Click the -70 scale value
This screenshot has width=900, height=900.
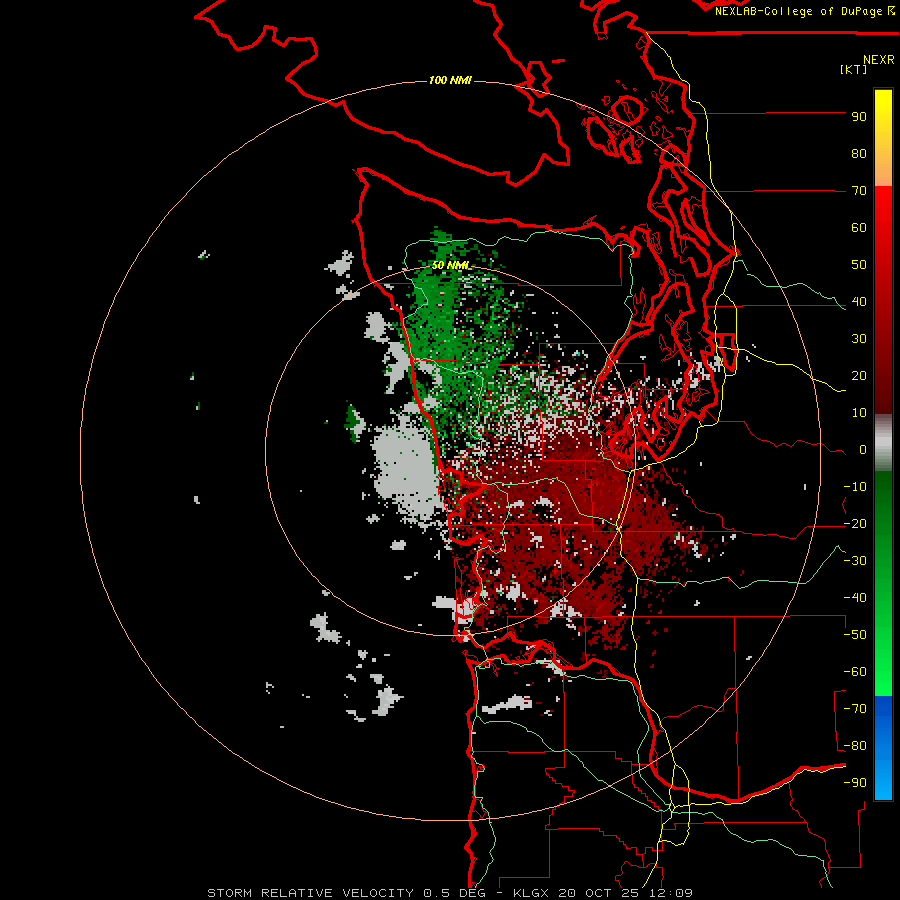tap(855, 709)
